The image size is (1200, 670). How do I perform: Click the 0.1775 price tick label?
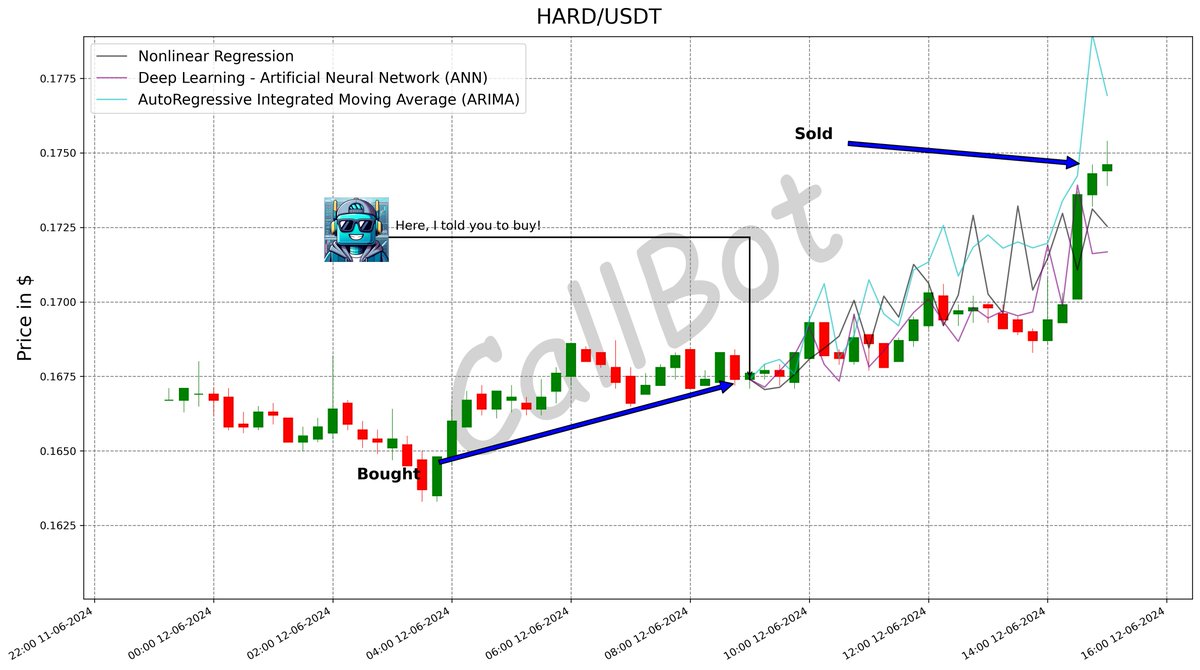click(x=57, y=78)
